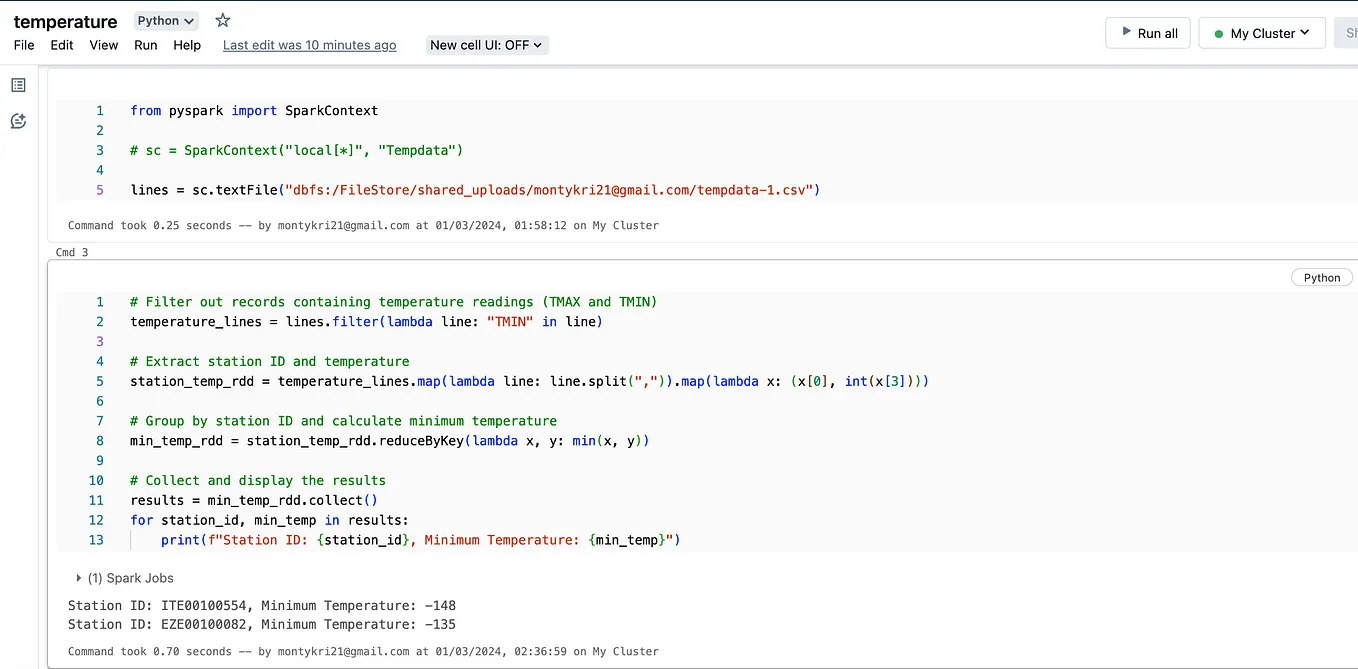Expand the Spark Jobs section

tap(79, 578)
